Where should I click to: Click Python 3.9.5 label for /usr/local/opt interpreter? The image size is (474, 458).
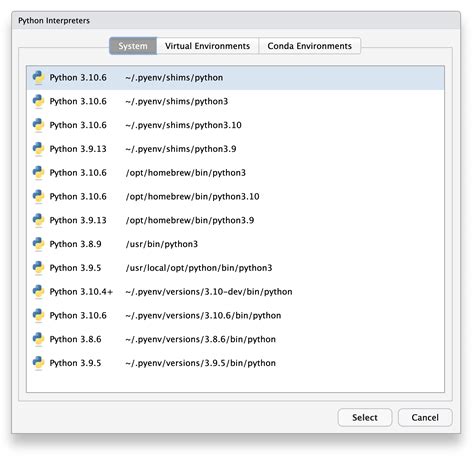pyautogui.click(x=75, y=268)
